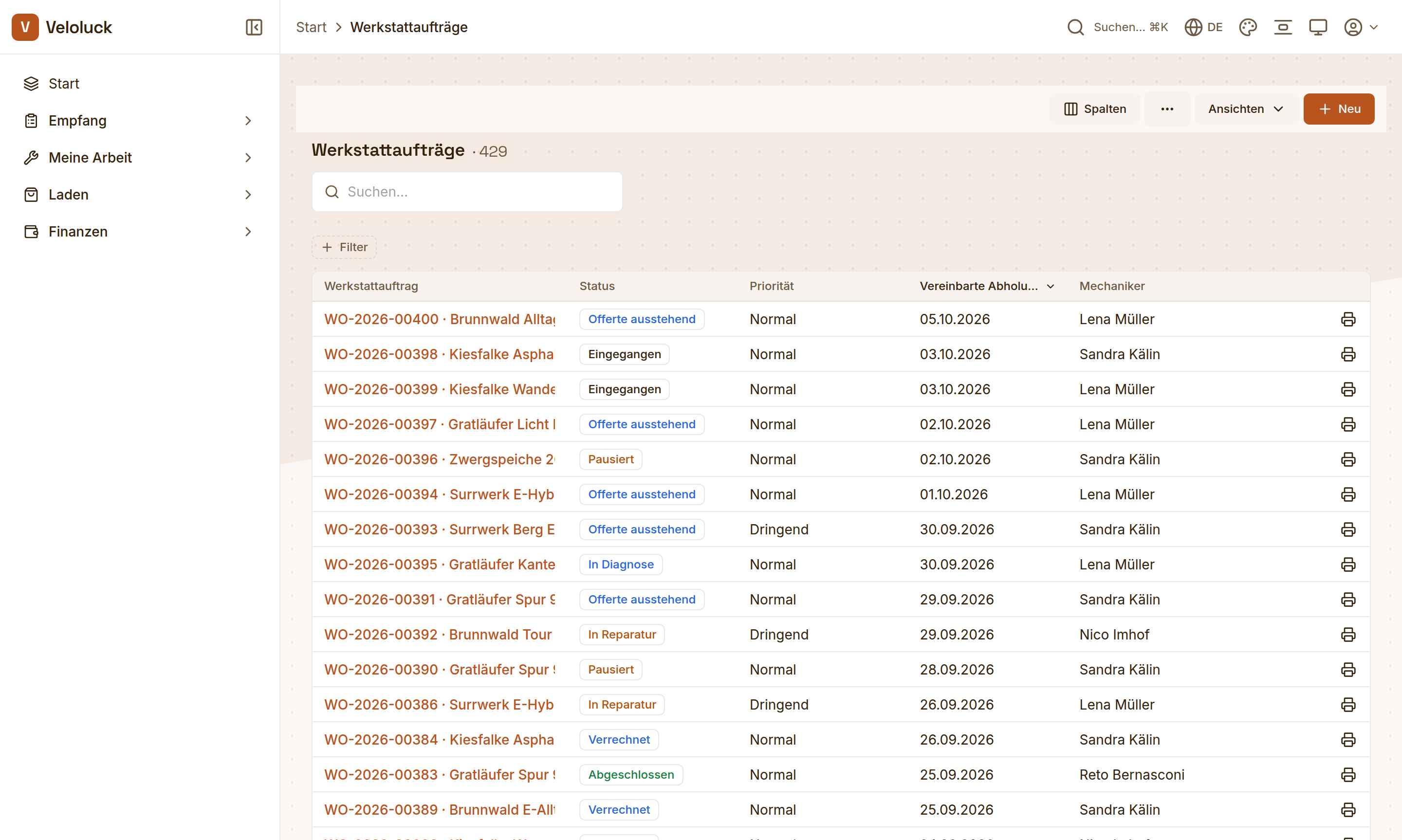Image resolution: width=1402 pixels, height=840 pixels.
Task: Go to Start in sidebar
Action: [139, 84]
